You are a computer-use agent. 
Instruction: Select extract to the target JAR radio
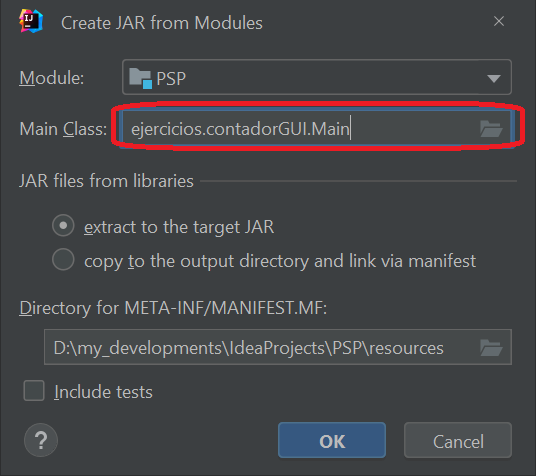(x=63, y=226)
